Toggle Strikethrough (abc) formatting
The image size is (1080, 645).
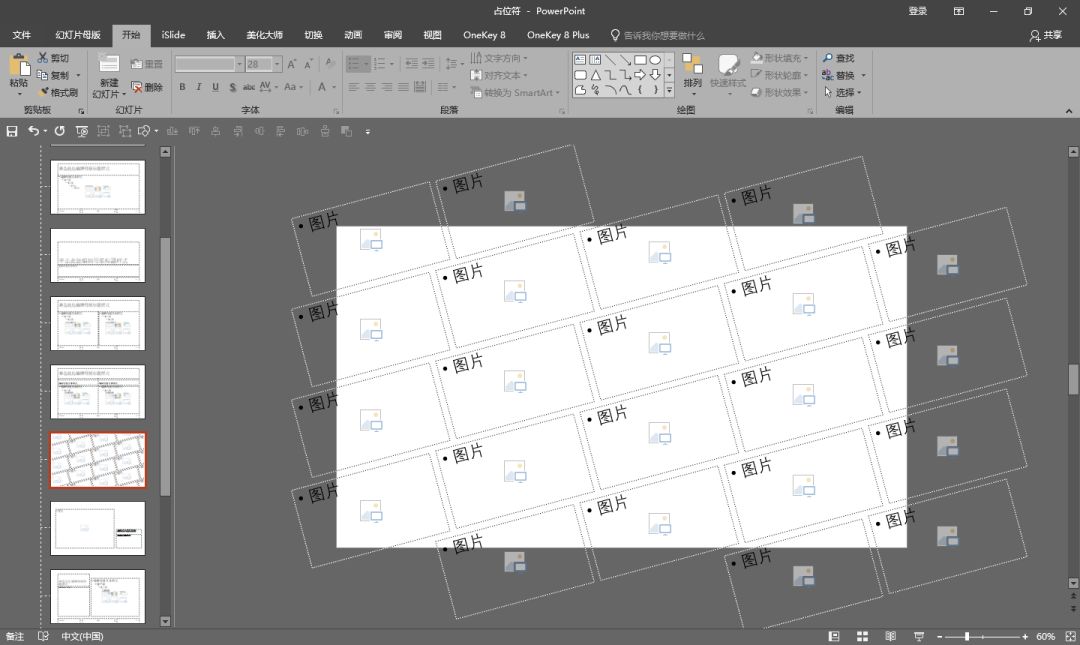coord(249,87)
